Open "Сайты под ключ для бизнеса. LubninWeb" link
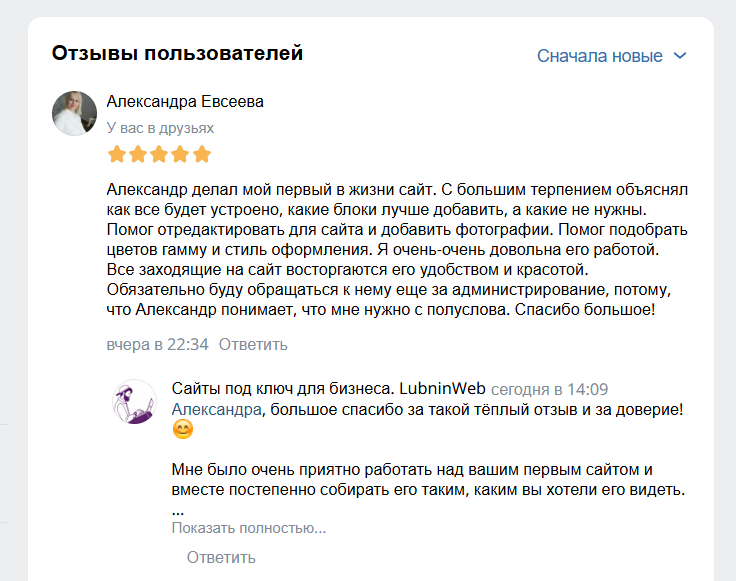 click(x=329, y=389)
